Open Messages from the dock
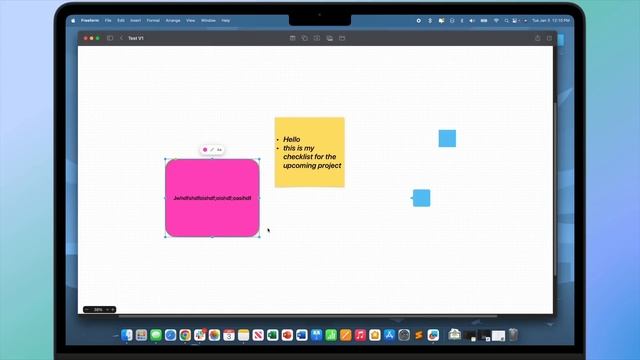 [x=156, y=335]
